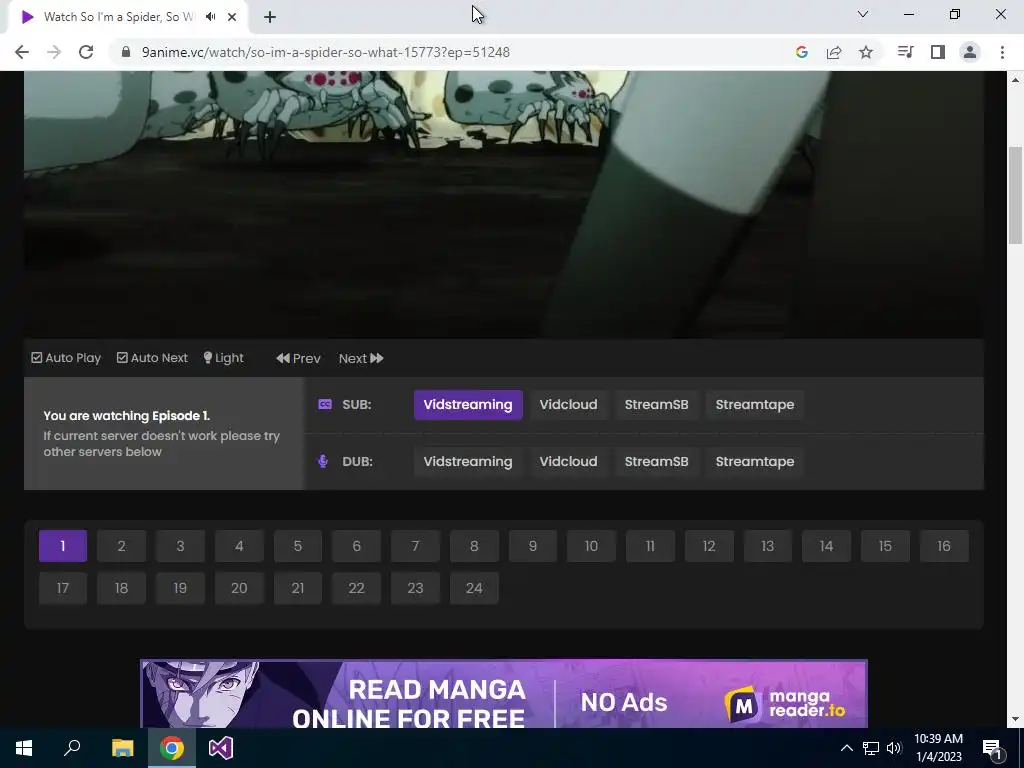Reload the 9anime page
This screenshot has width=1024, height=768.
86,52
